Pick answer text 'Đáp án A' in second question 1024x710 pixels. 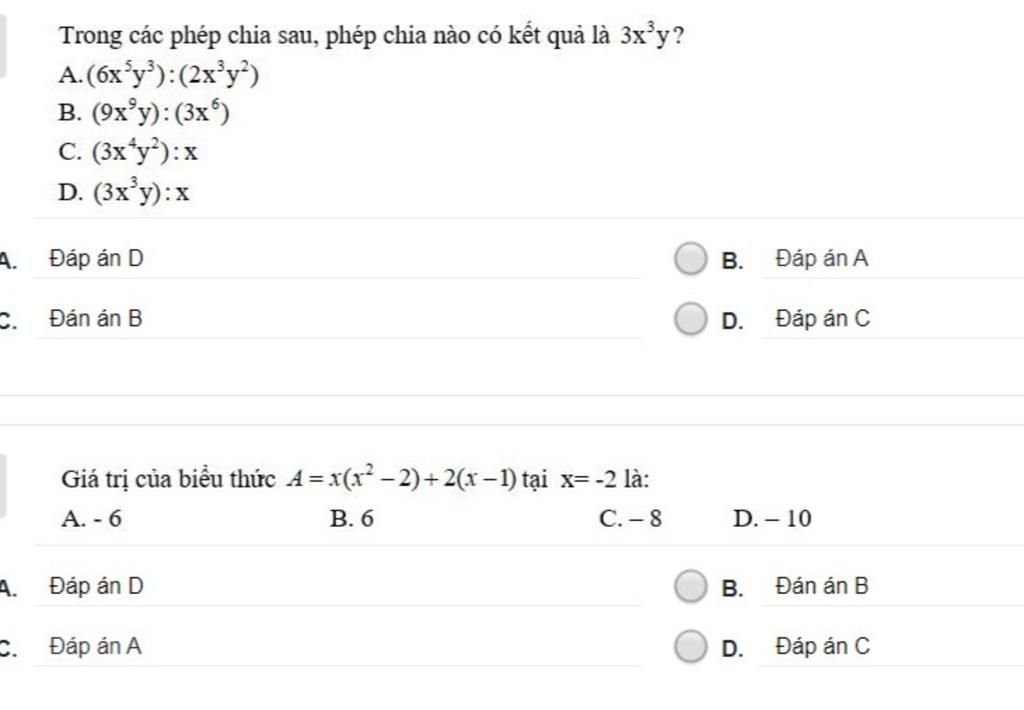tap(96, 647)
